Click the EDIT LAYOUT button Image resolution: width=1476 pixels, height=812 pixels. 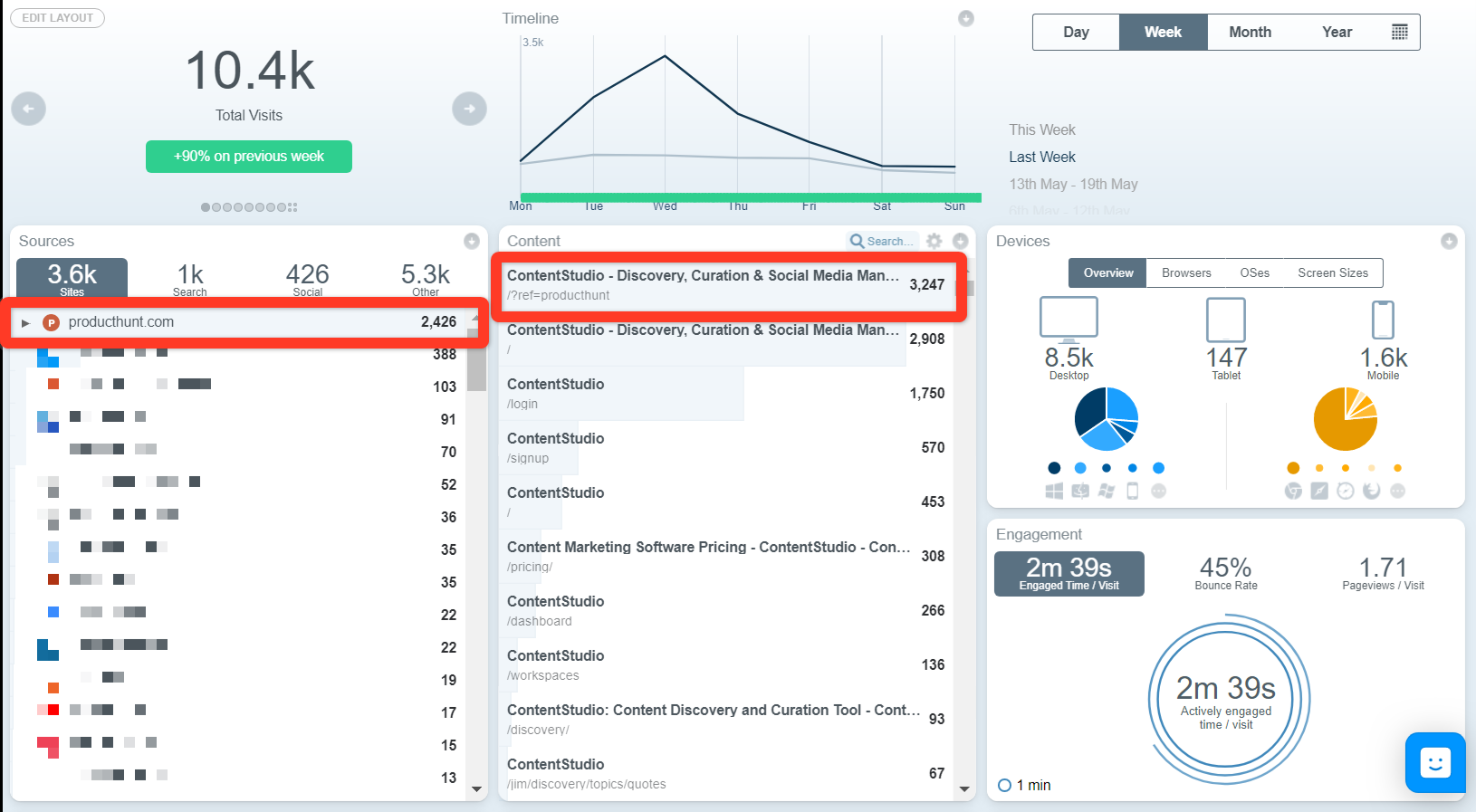click(58, 18)
